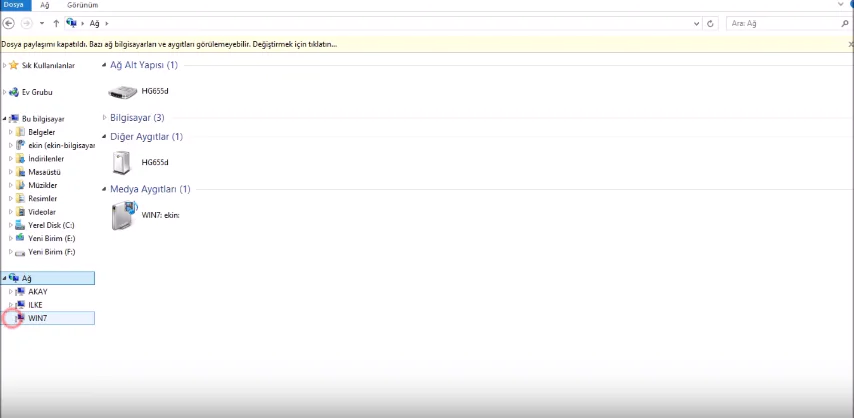Select ILKE computer in tree
Image resolution: width=854 pixels, height=418 pixels.
(x=35, y=305)
